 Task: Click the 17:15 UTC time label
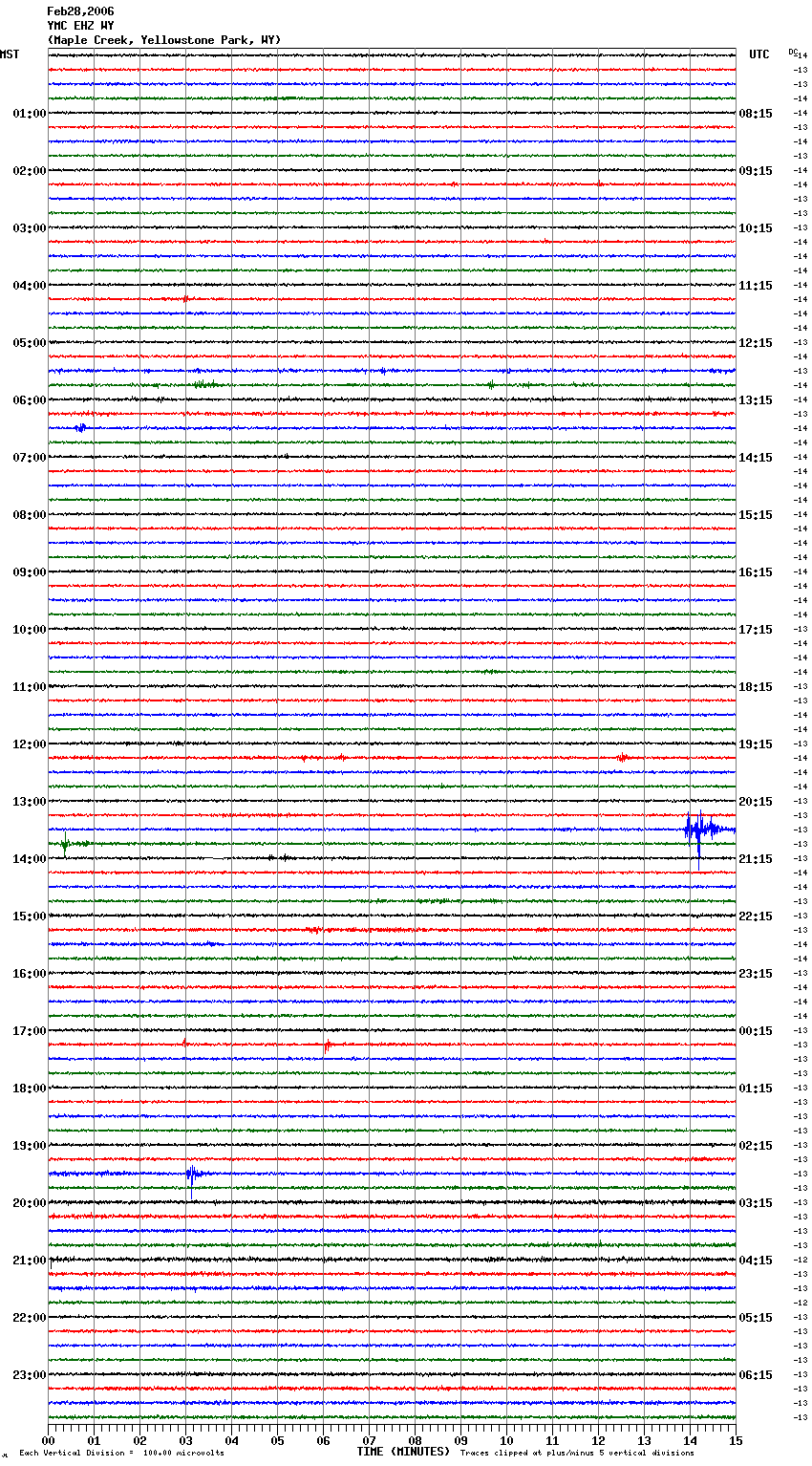coord(756,630)
